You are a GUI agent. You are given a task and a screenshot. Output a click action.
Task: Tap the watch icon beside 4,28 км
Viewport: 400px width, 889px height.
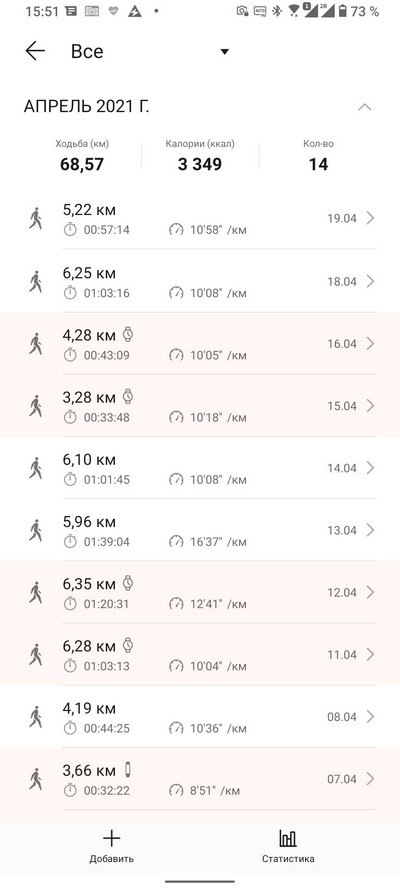[128, 335]
